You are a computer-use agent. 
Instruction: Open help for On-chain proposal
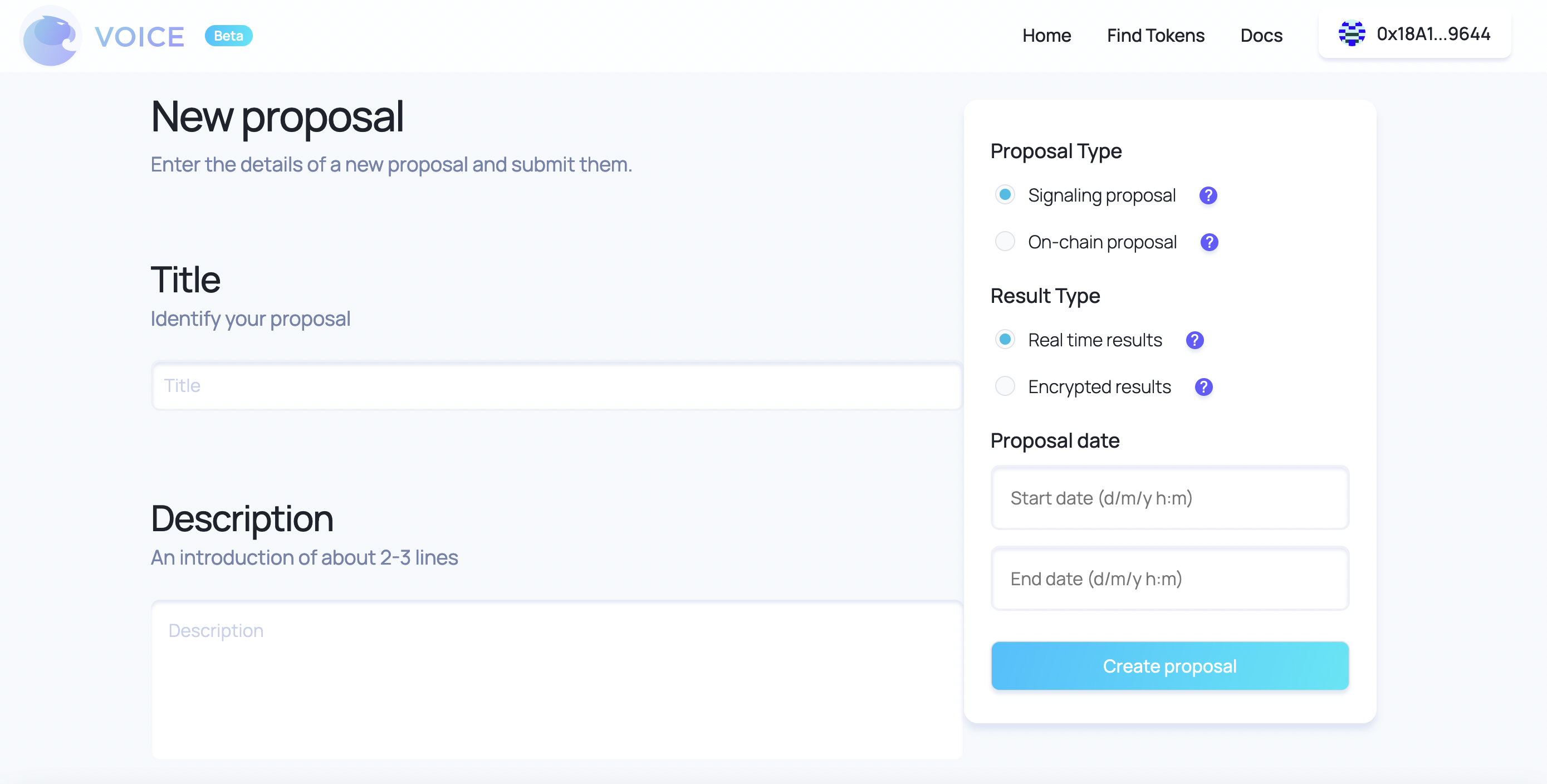(1209, 243)
